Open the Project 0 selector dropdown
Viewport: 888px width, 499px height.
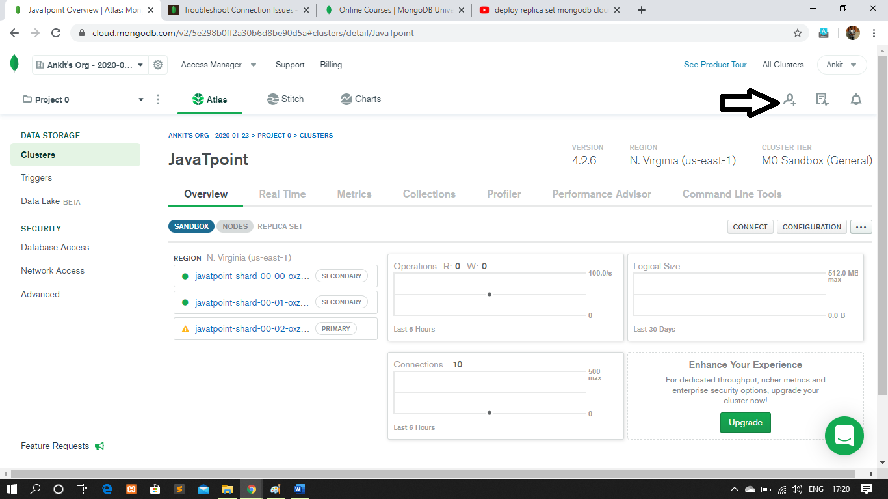tap(83, 100)
